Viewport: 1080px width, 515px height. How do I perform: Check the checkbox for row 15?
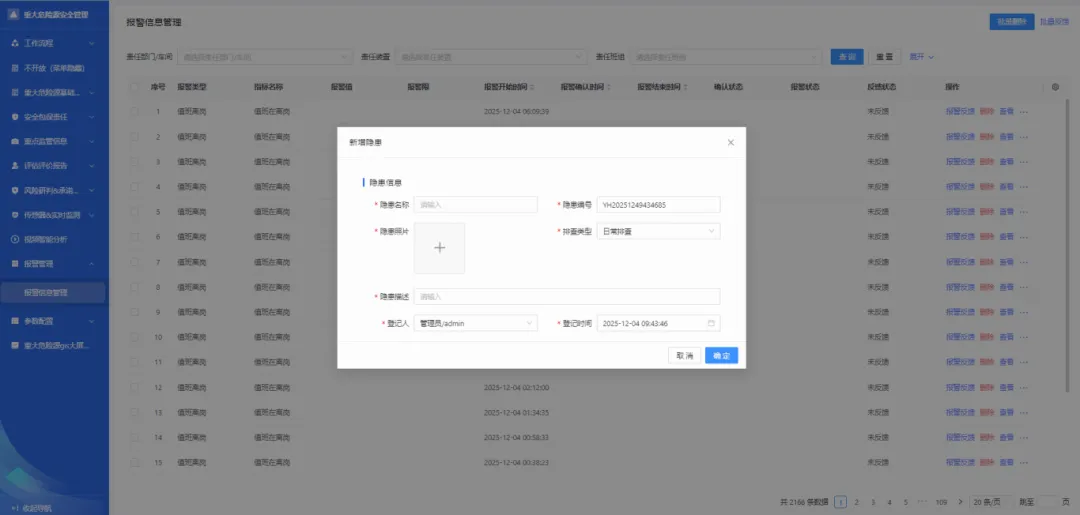point(135,462)
